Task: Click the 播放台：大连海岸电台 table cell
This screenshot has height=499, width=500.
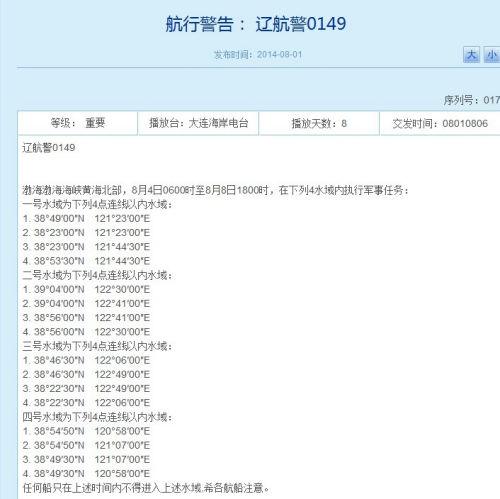Action: (198, 123)
